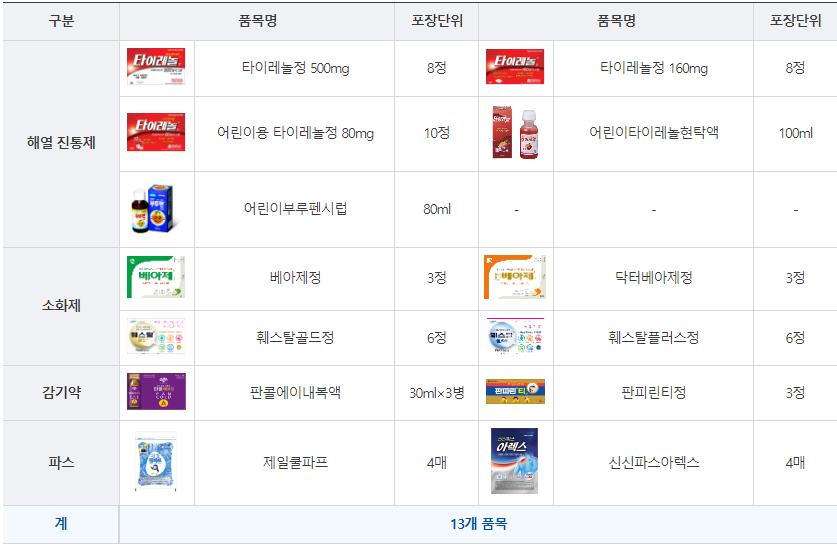Click the 어린이타이레놀현탁액 bottle image
Image resolution: width=837 pixels, height=547 pixels.
click(x=515, y=132)
